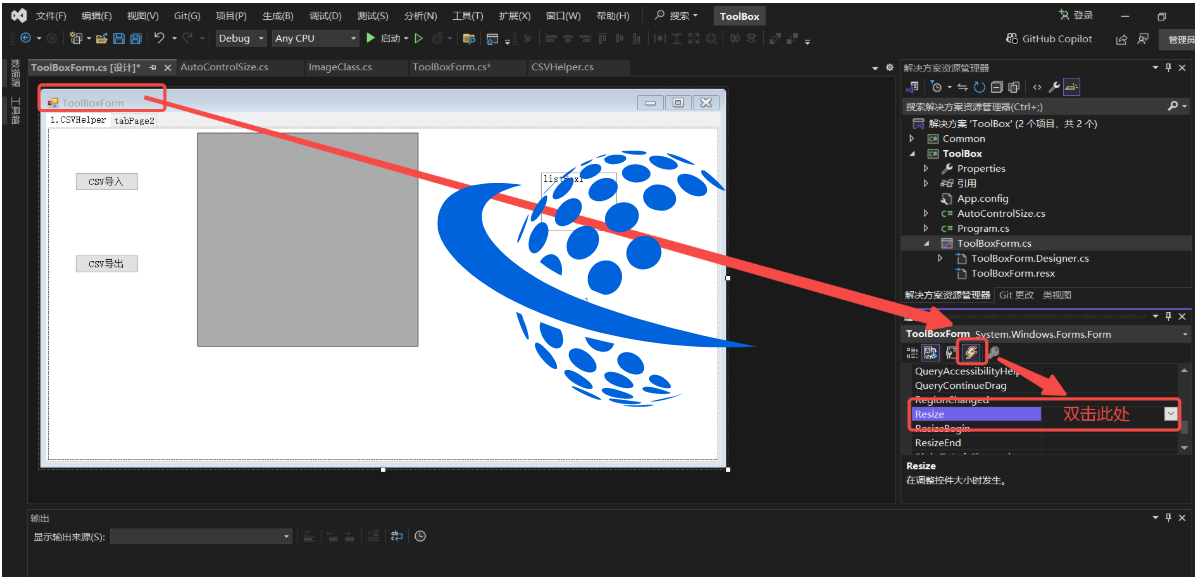The width and height of the screenshot is (1195, 577).
Task: Open the 显示输出来源 source dropdown
Action: pos(201,537)
